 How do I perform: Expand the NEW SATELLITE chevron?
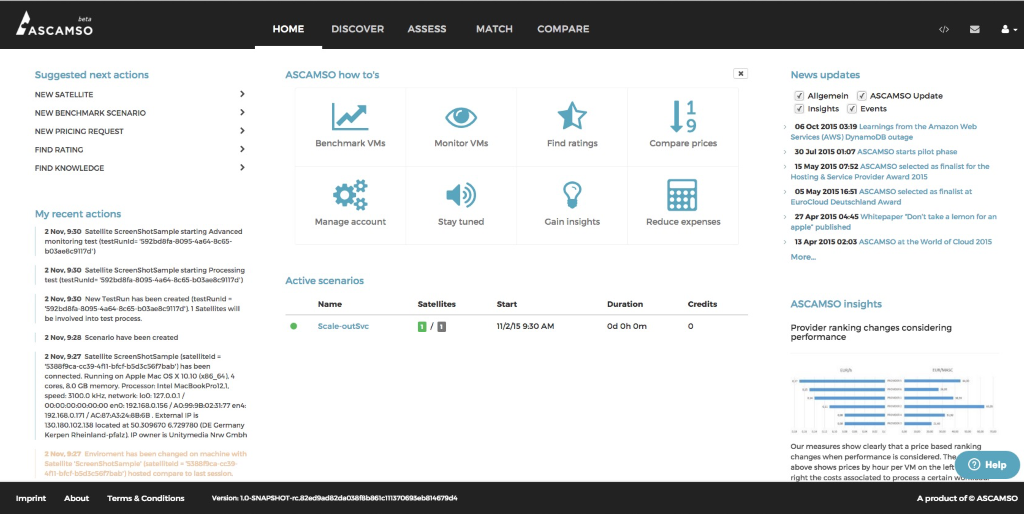pos(242,94)
